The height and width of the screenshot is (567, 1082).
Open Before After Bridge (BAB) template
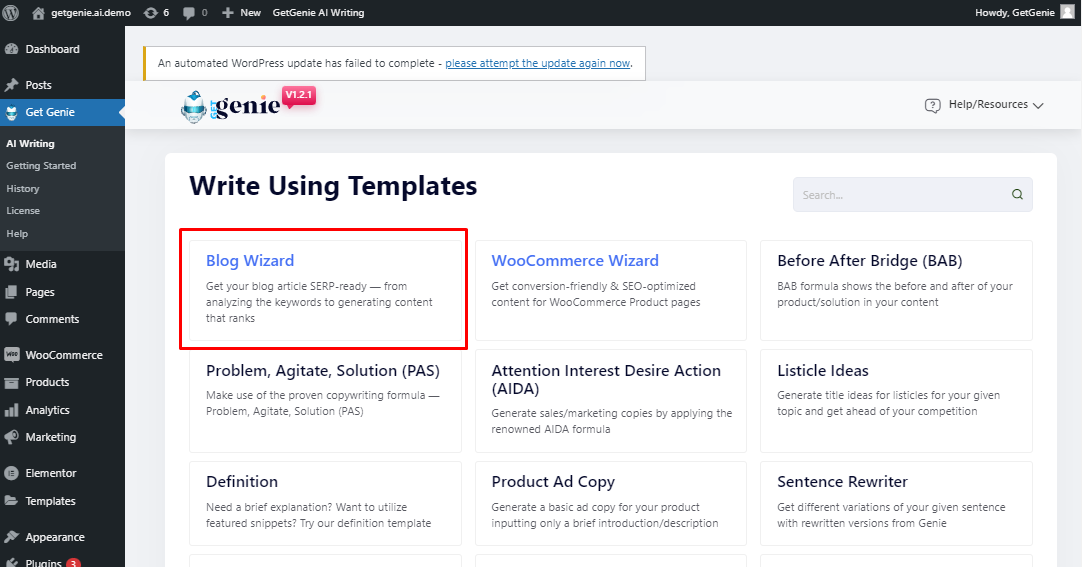896,290
